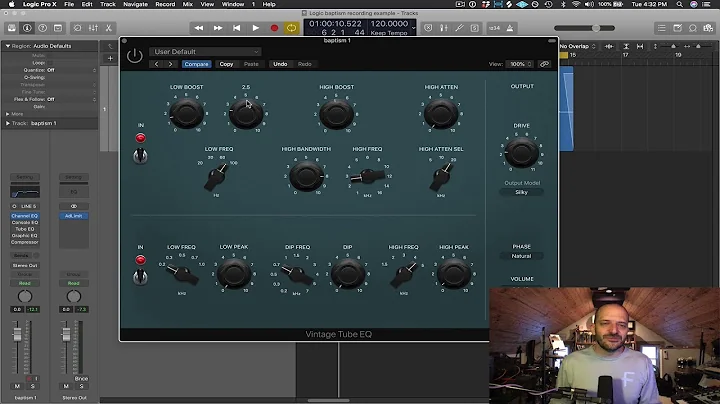Image resolution: width=720 pixels, height=404 pixels.
Task: Click the Low Boost knob
Action: 186,113
